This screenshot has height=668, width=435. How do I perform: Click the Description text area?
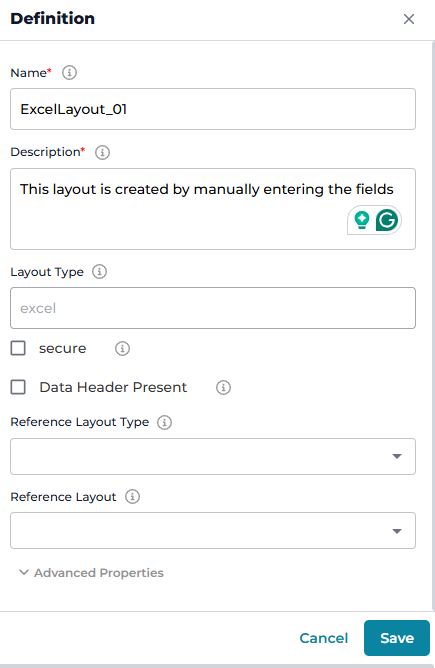tap(213, 209)
